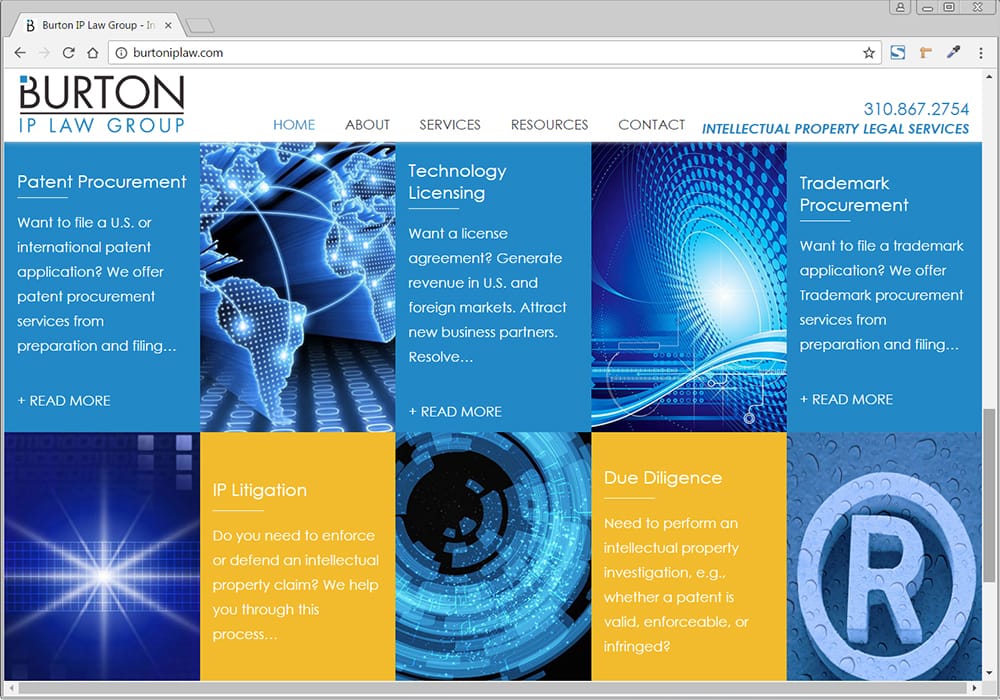Screen dimensions: 1000x700
Task: Open a new tab with the new tab button
Action: click(201, 26)
